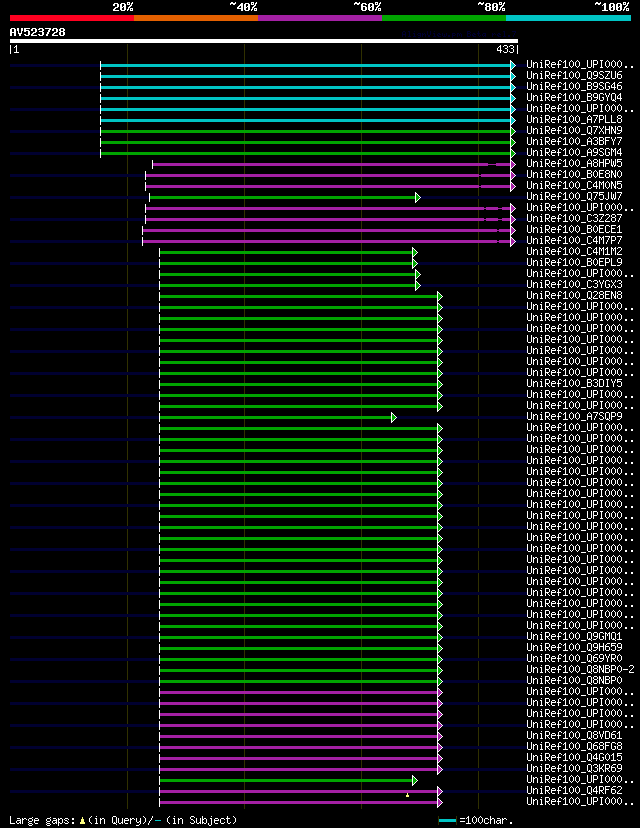Click the orange ~40% legend color segment

(196, 18)
